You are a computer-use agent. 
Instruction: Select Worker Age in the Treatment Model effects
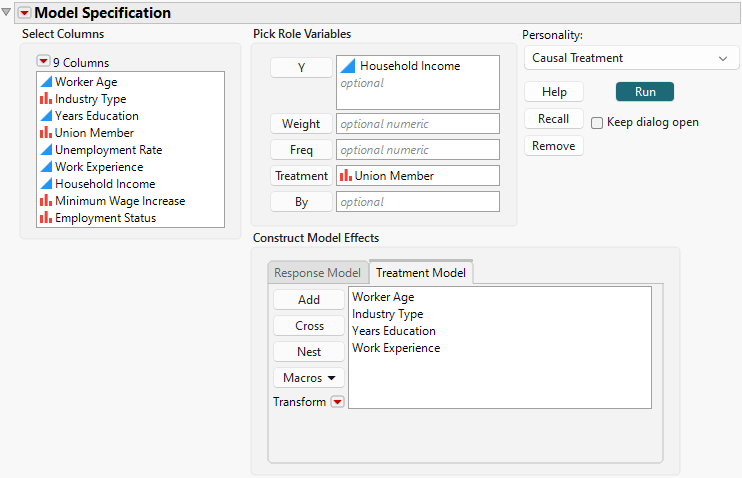[383, 297]
